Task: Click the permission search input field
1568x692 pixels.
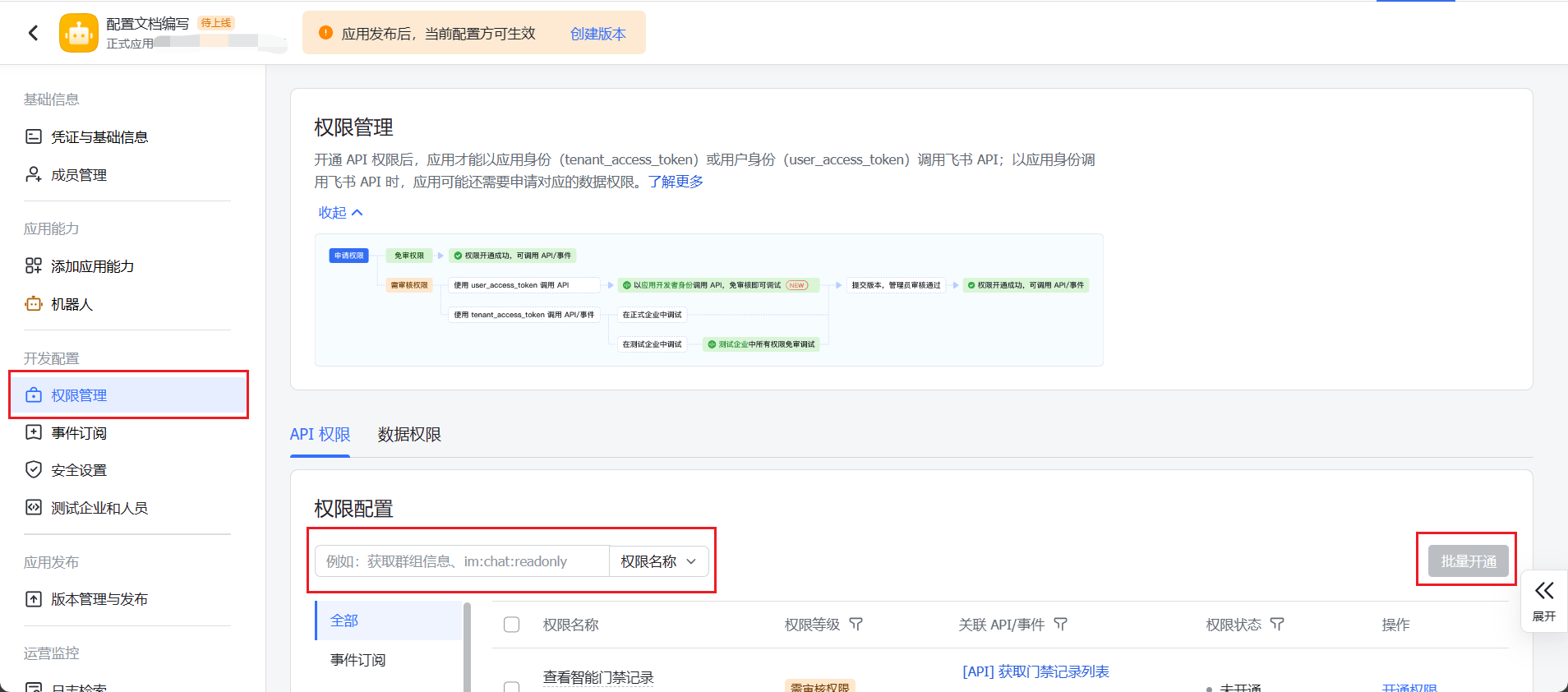Action: coord(462,561)
